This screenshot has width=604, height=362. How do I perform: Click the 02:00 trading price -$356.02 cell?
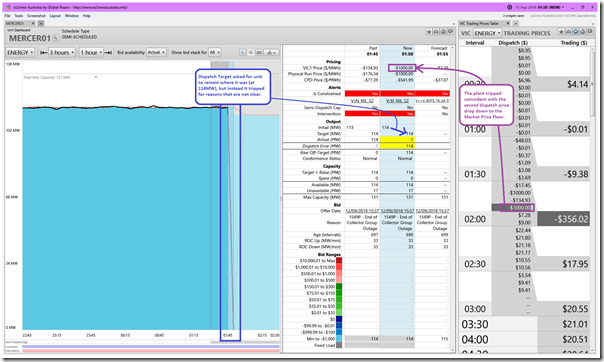(563, 219)
